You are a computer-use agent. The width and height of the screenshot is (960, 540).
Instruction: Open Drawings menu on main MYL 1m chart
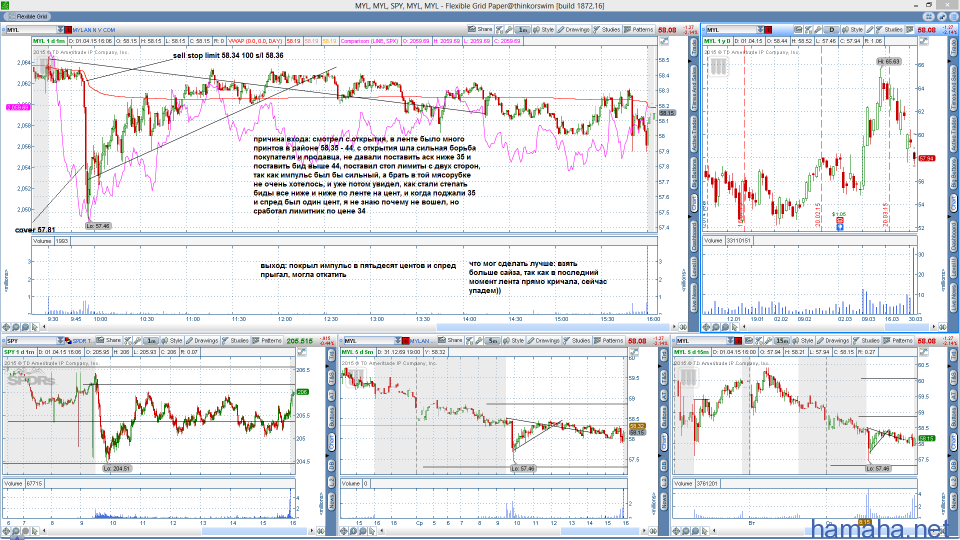574,29
